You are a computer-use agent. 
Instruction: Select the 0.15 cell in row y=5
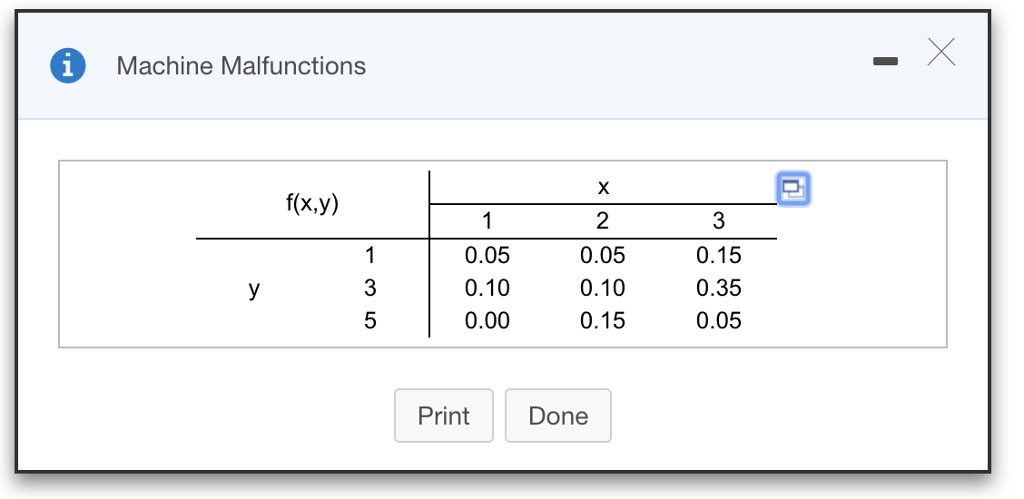[602, 321]
